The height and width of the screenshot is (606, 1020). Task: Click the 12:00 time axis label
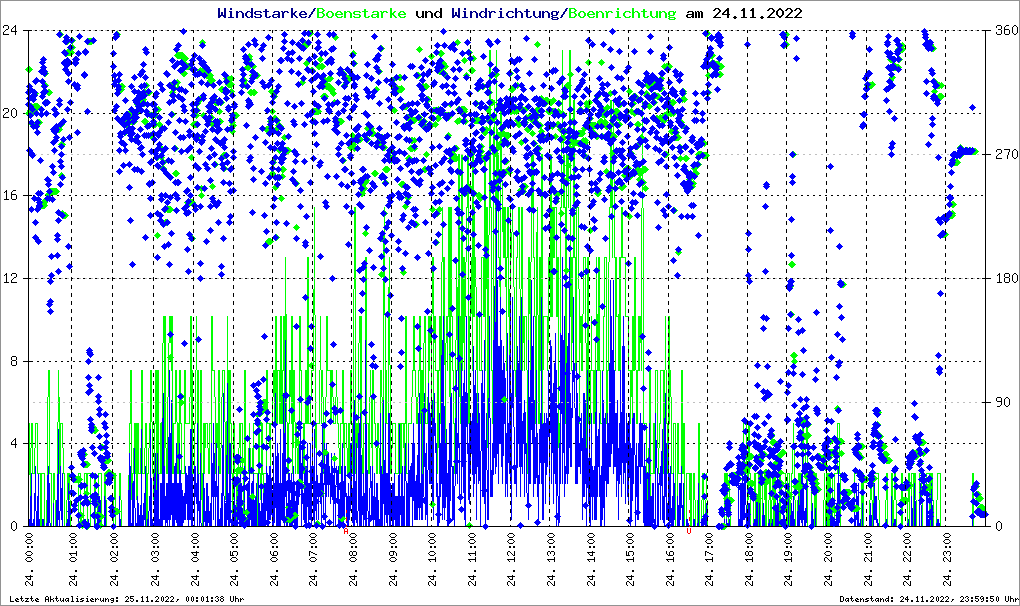(512, 559)
